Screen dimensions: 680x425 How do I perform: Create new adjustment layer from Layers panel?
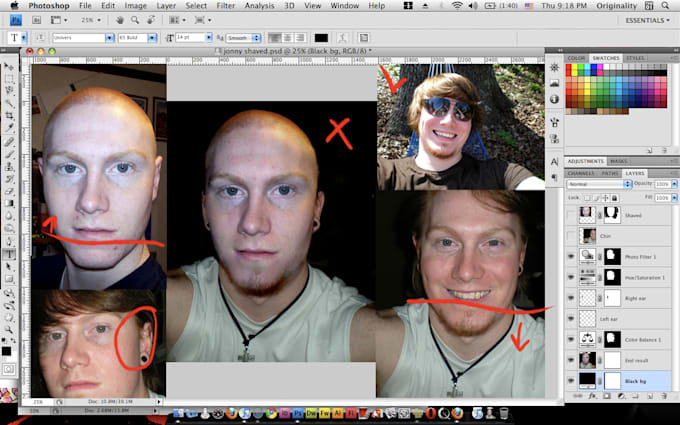pos(621,396)
